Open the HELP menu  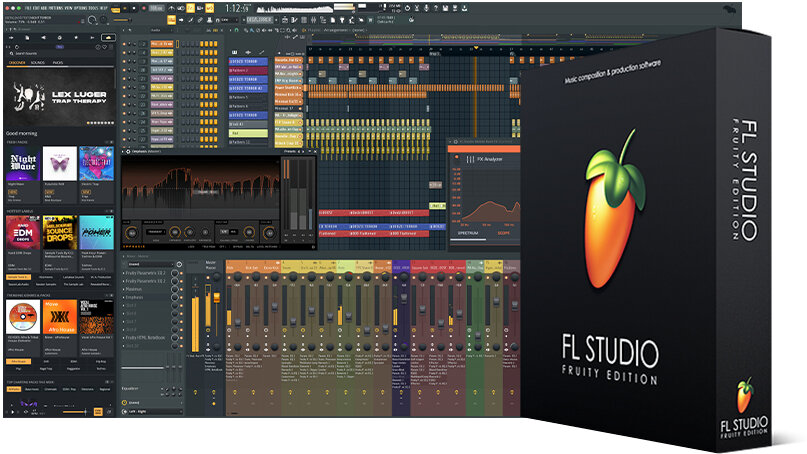103,8
